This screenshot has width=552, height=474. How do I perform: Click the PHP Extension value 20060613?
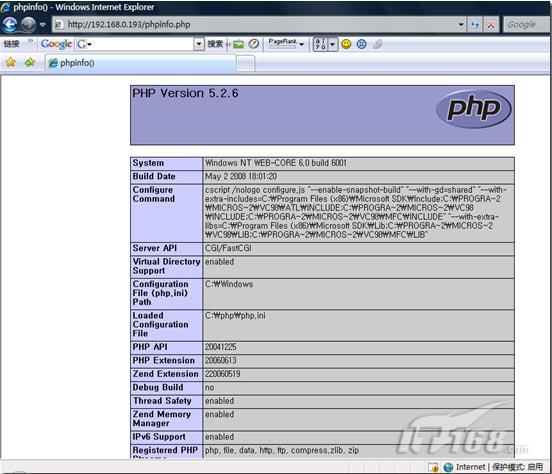pos(221,360)
